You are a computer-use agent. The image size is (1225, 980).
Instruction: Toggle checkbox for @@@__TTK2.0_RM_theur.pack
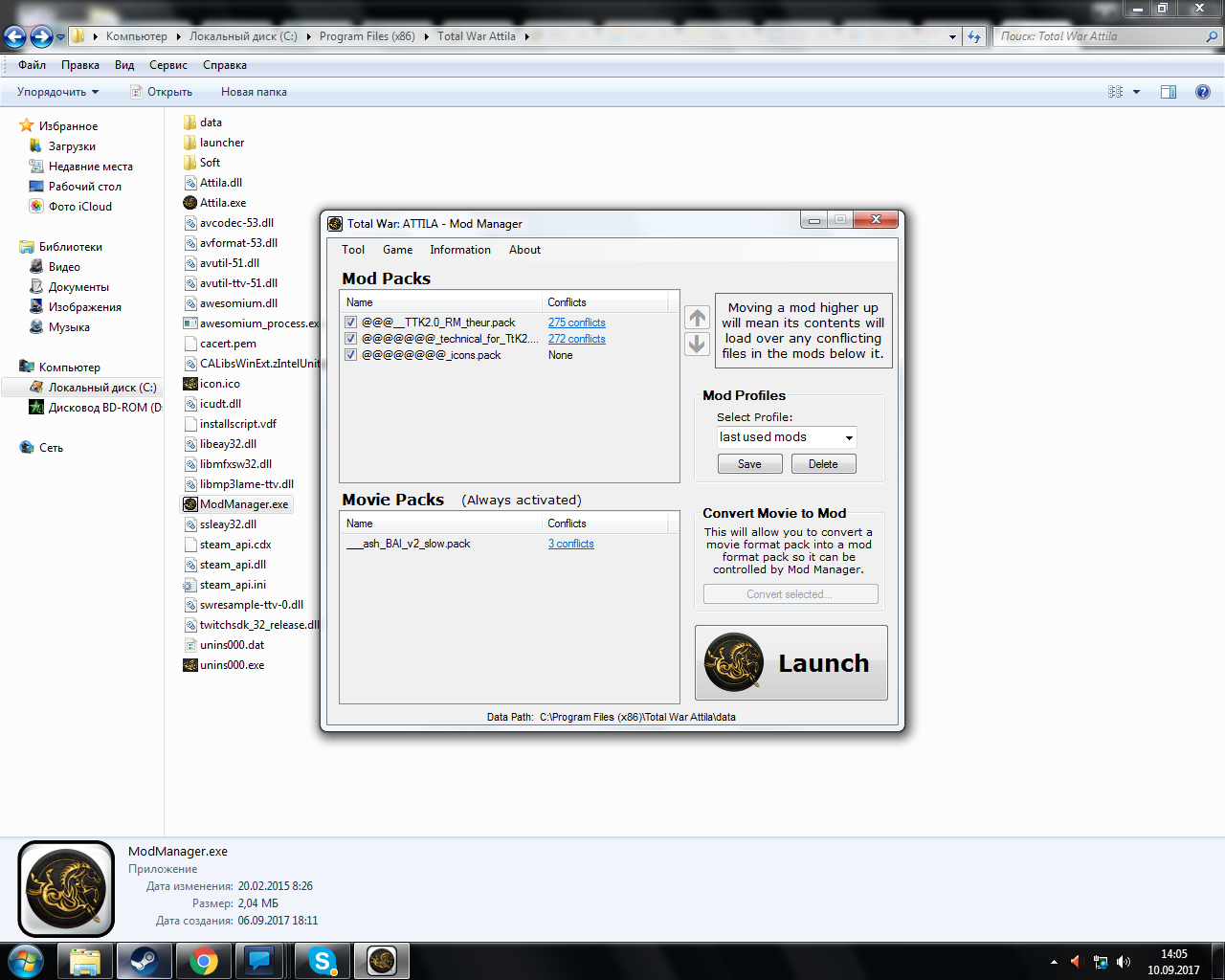351,323
